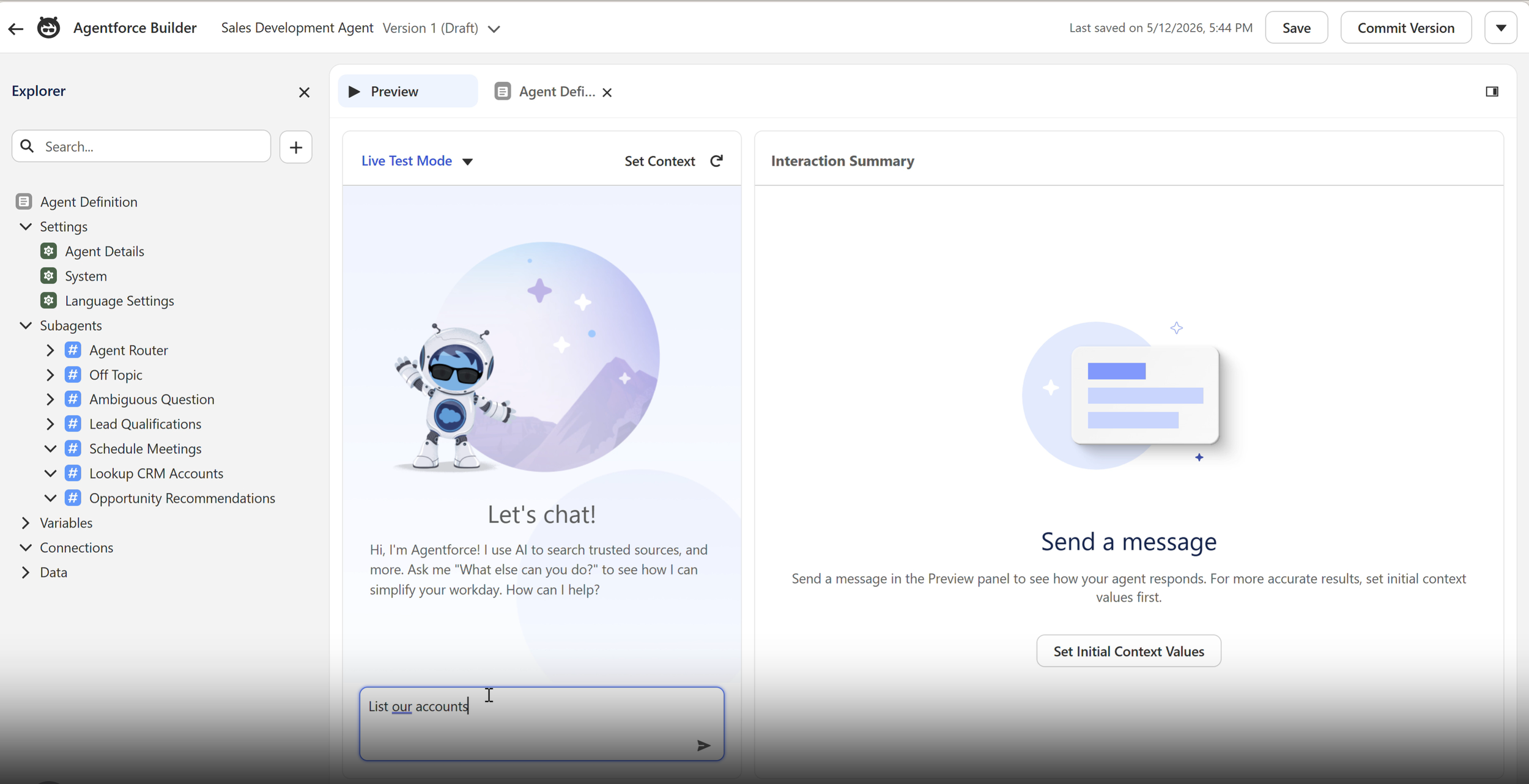This screenshot has width=1529, height=784.
Task: Toggle the side panel layout icon
Action: click(x=1492, y=92)
